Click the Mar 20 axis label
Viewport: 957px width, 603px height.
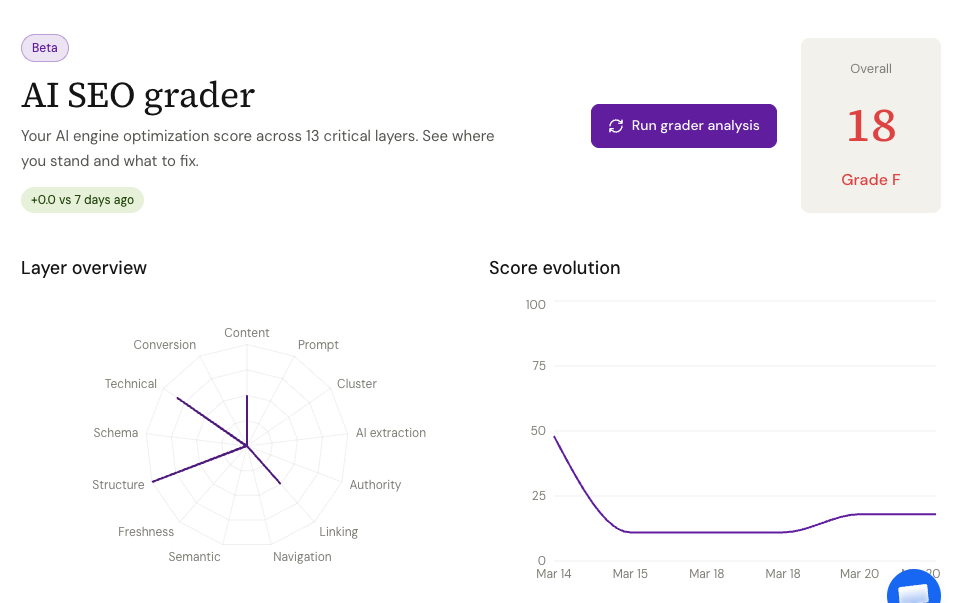(858, 574)
